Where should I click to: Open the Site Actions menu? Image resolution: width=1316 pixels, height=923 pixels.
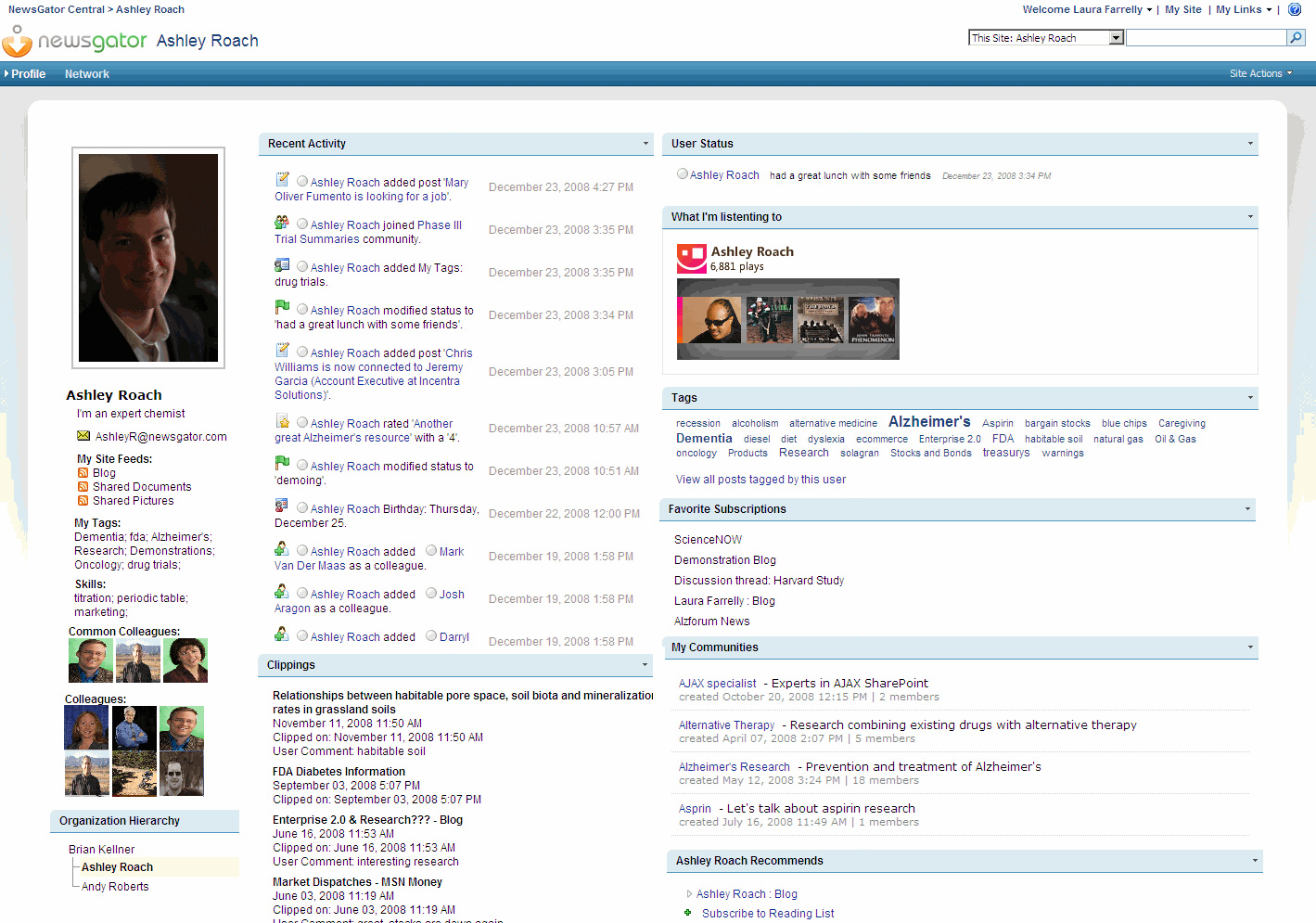click(1260, 73)
